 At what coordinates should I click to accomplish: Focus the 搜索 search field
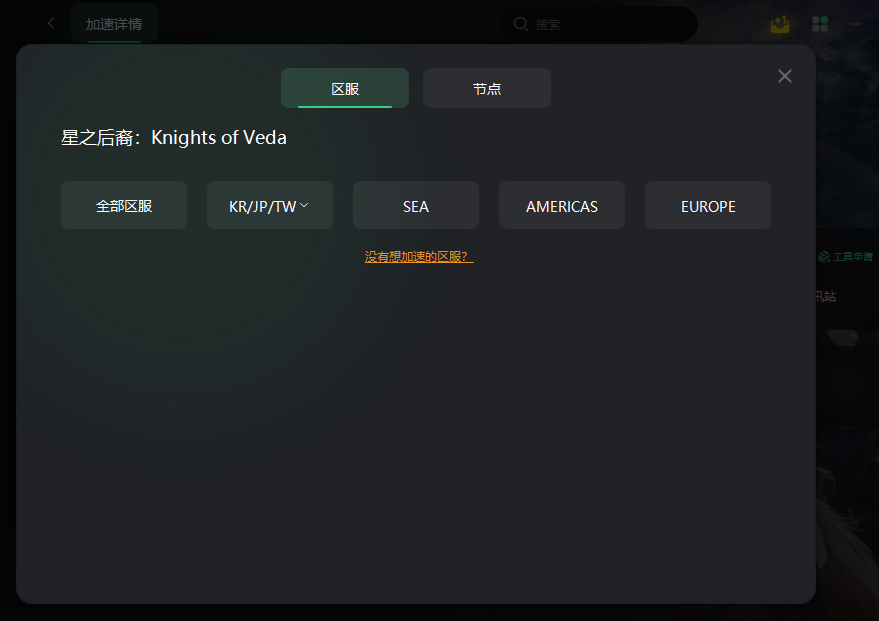click(x=600, y=24)
